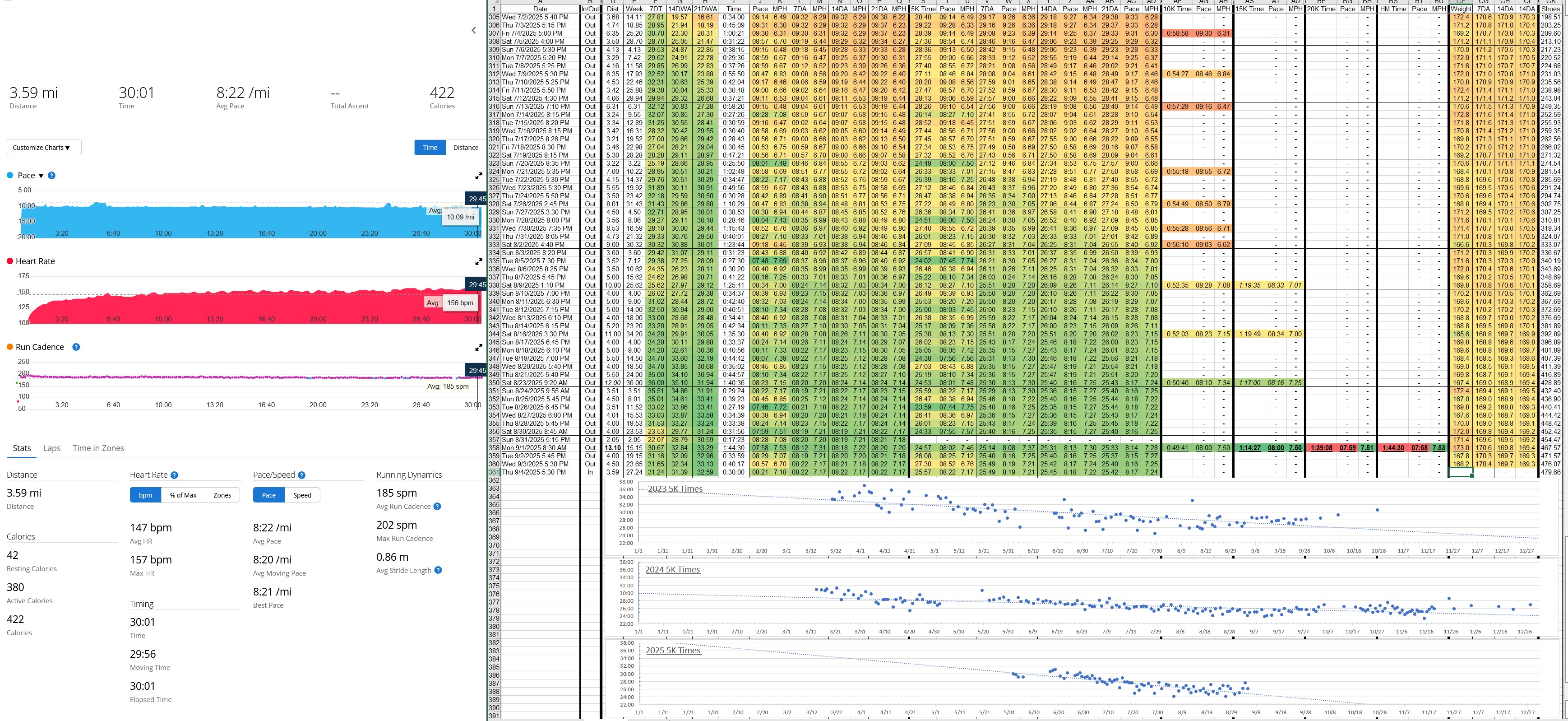Open help for Heart Rate stats section

174,475
